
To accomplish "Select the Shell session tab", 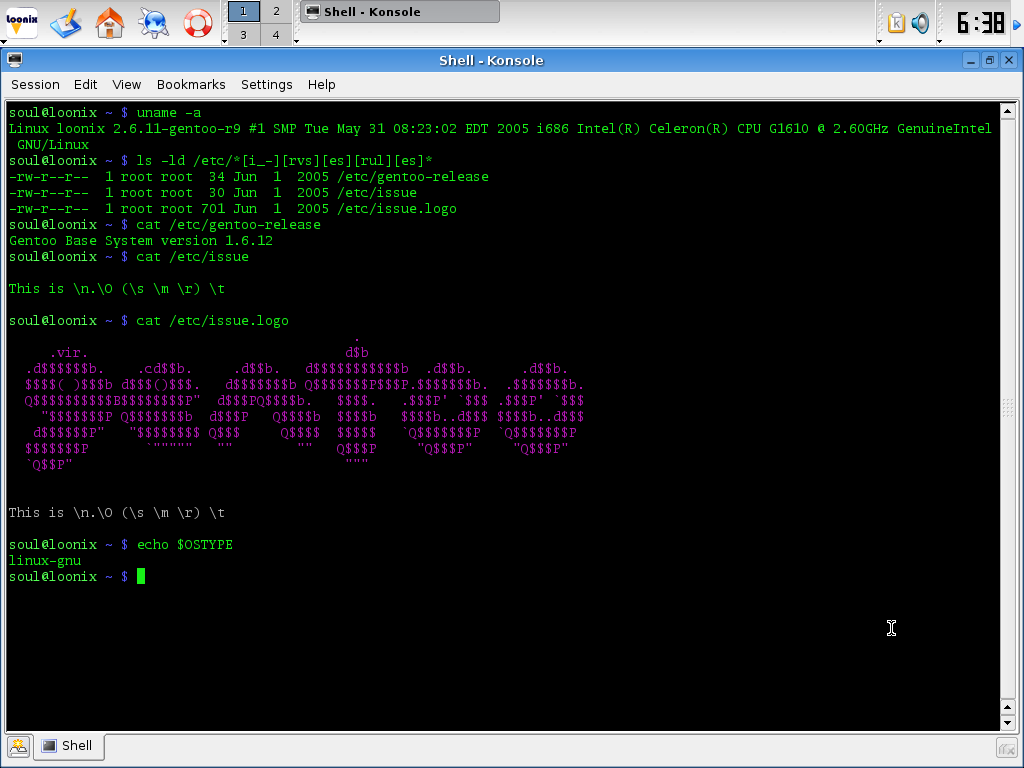I will [x=68, y=746].
